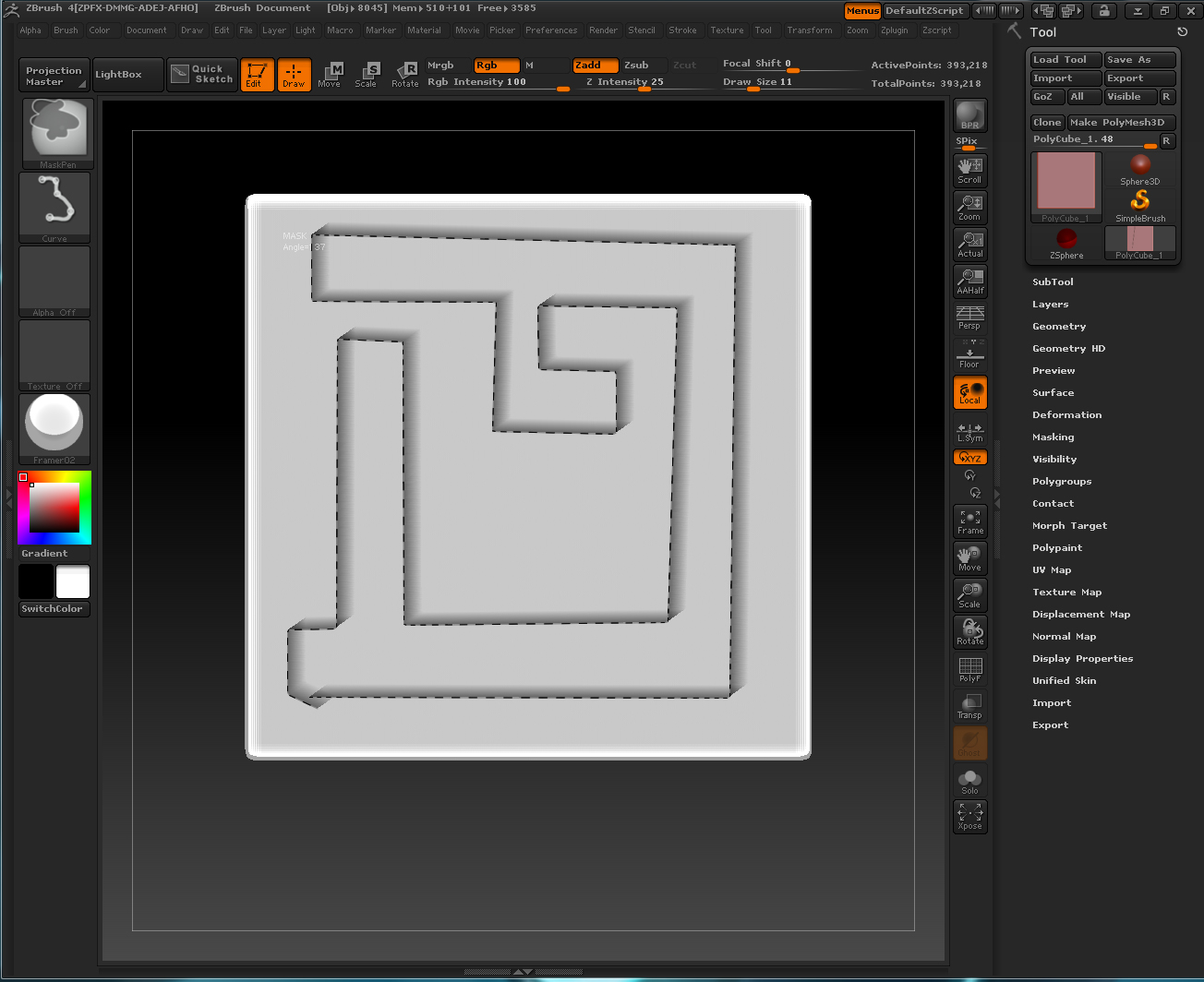Open the Zplugin menu
The height and width of the screenshot is (982, 1204).
pyautogui.click(x=894, y=30)
